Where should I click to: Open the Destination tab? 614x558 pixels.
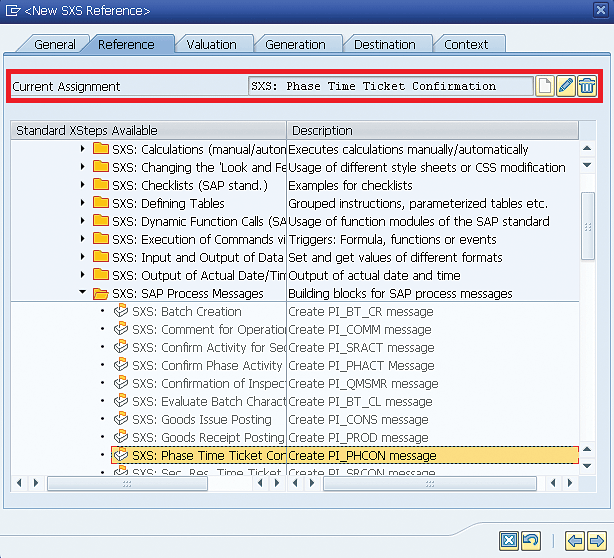tap(385, 44)
